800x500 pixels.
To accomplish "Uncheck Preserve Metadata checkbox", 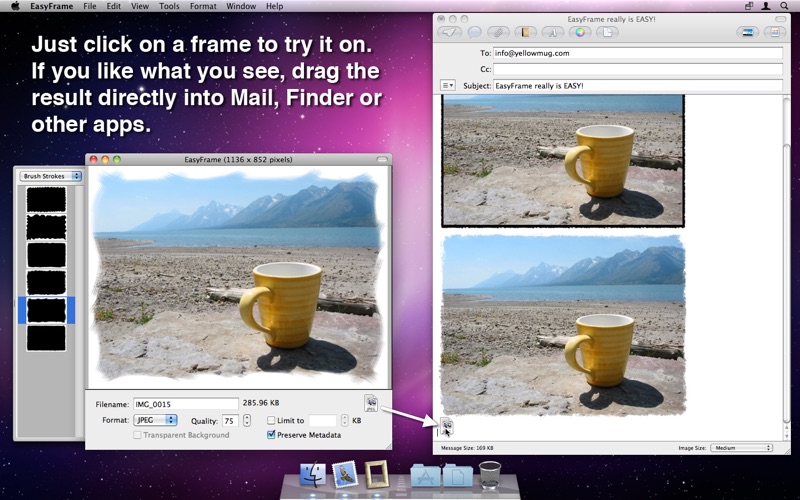I will point(271,435).
